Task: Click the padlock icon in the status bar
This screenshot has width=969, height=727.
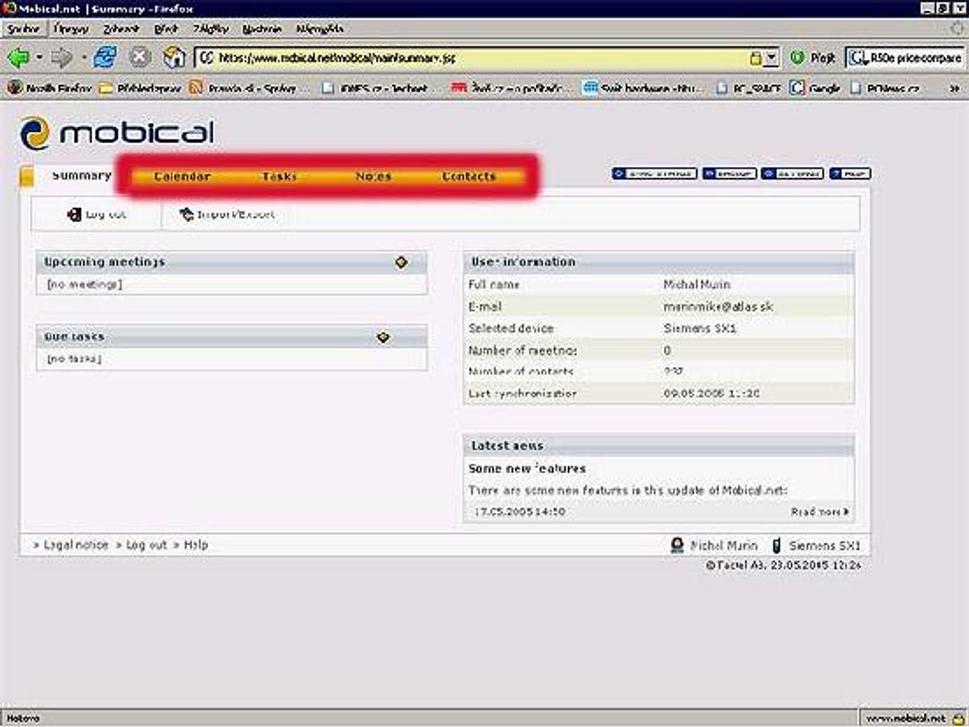Action: click(x=958, y=718)
